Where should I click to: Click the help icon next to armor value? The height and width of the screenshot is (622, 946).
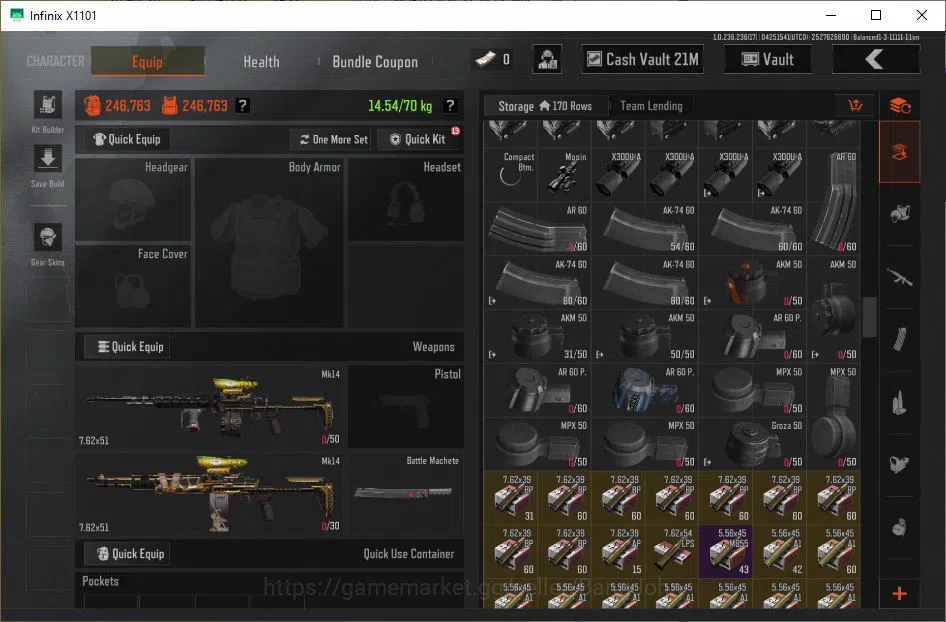point(243,106)
